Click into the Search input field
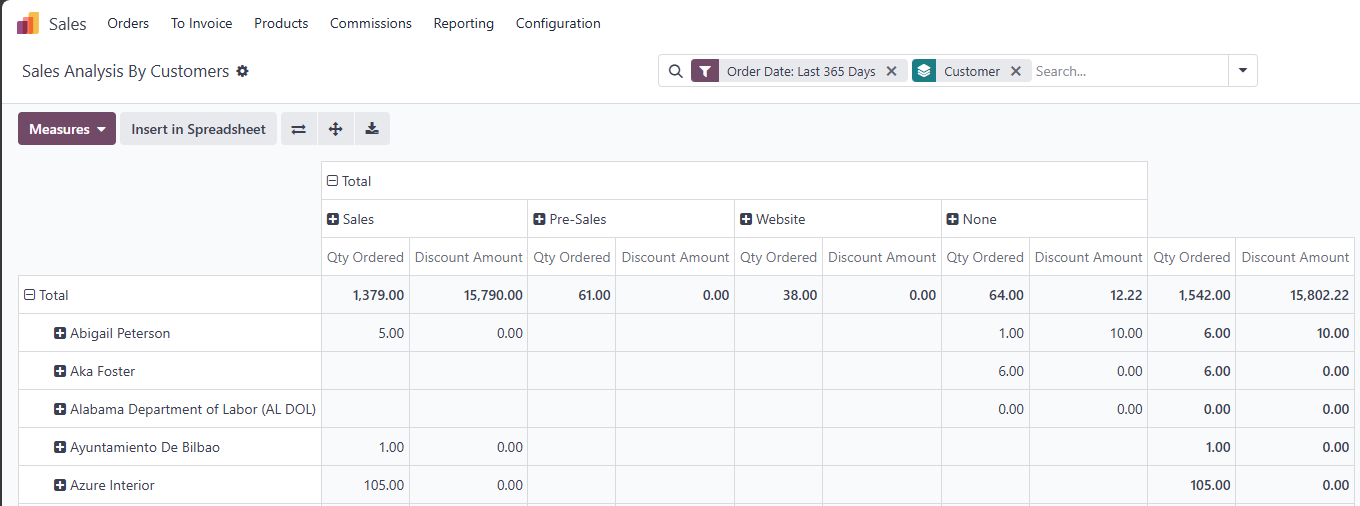 click(1128, 71)
